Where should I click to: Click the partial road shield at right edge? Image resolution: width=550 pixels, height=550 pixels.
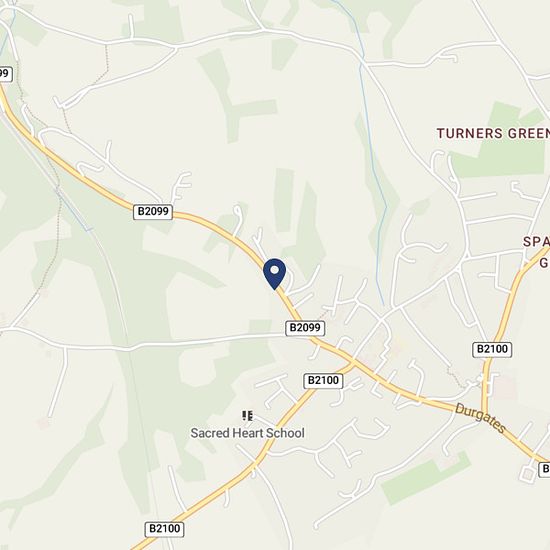(x=544, y=469)
